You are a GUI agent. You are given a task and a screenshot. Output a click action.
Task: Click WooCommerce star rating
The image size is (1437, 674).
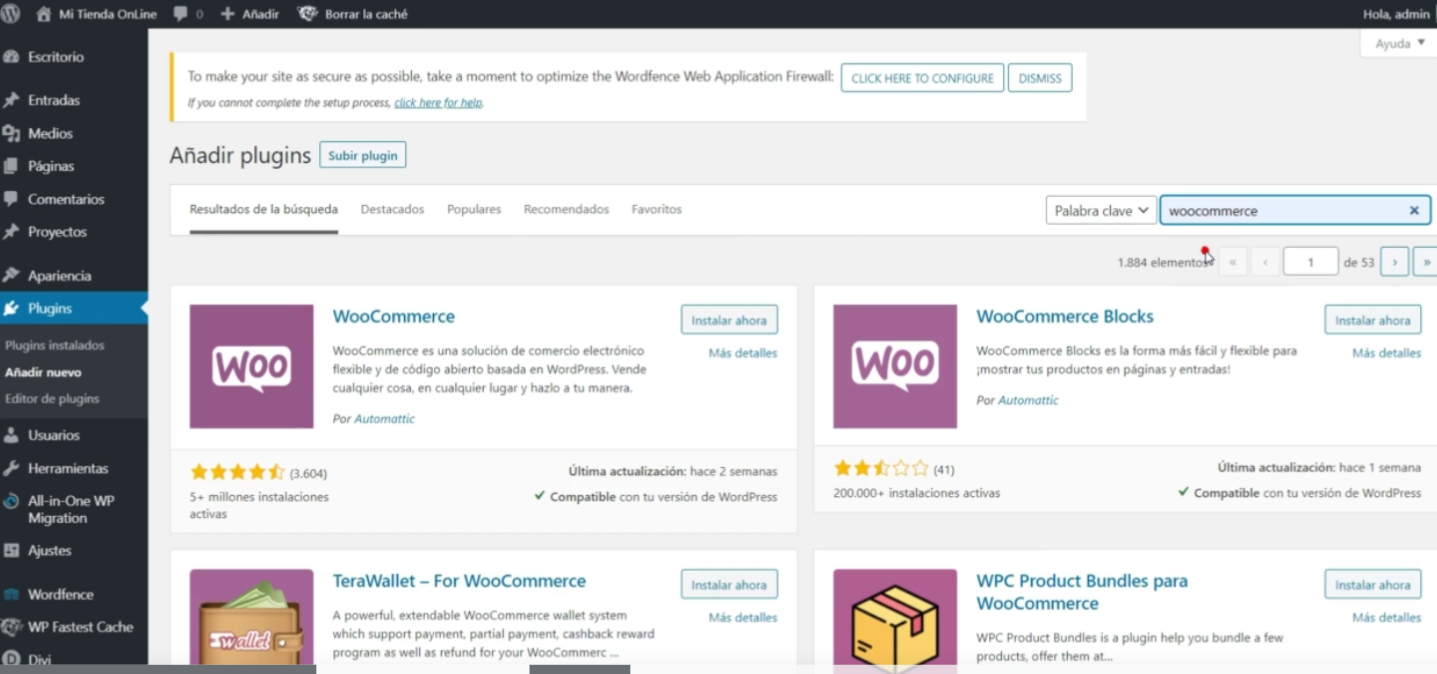point(237,472)
